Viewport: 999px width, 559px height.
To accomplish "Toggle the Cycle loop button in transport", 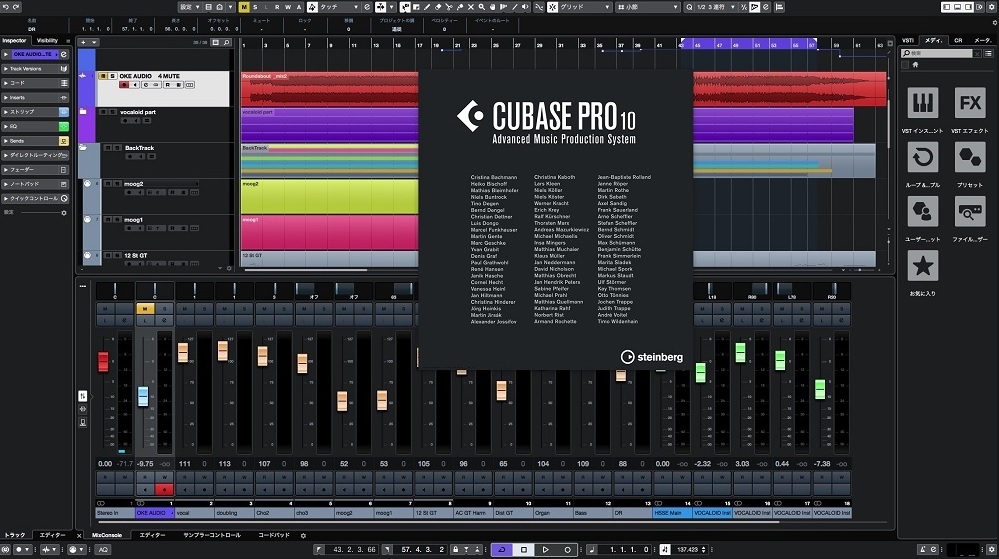I will coord(502,549).
